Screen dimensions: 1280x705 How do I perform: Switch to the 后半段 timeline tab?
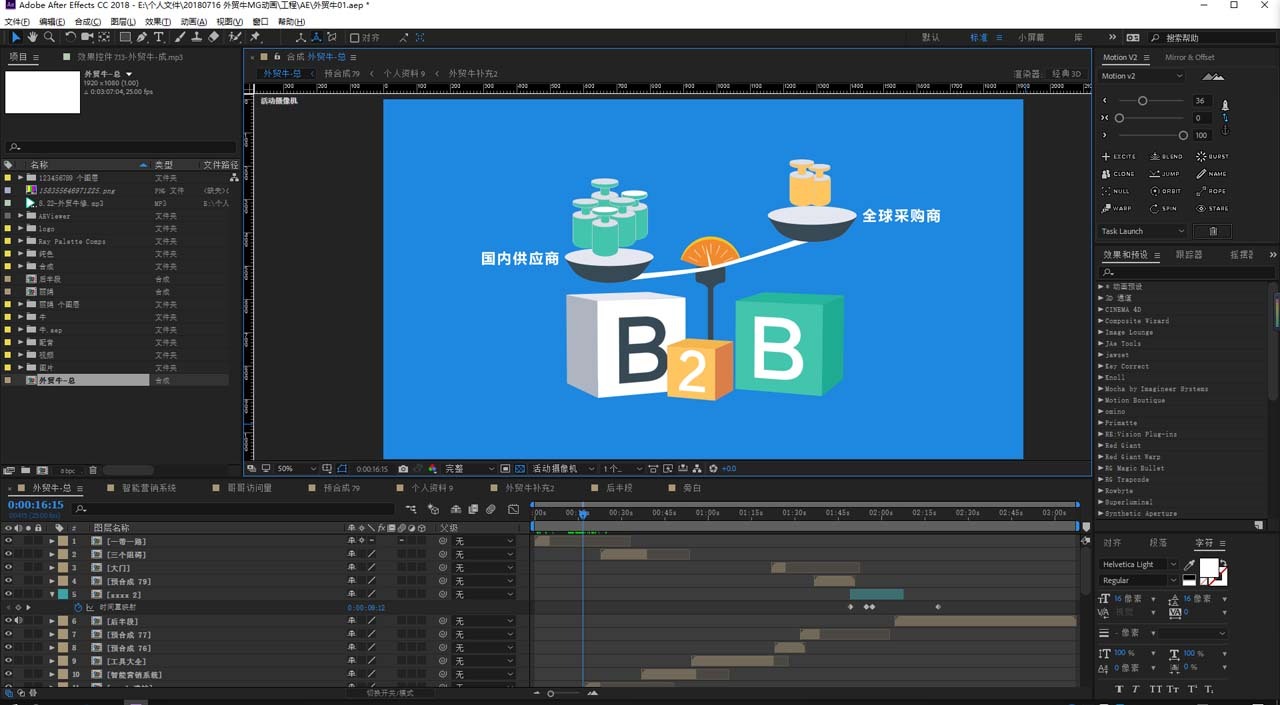click(619, 488)
